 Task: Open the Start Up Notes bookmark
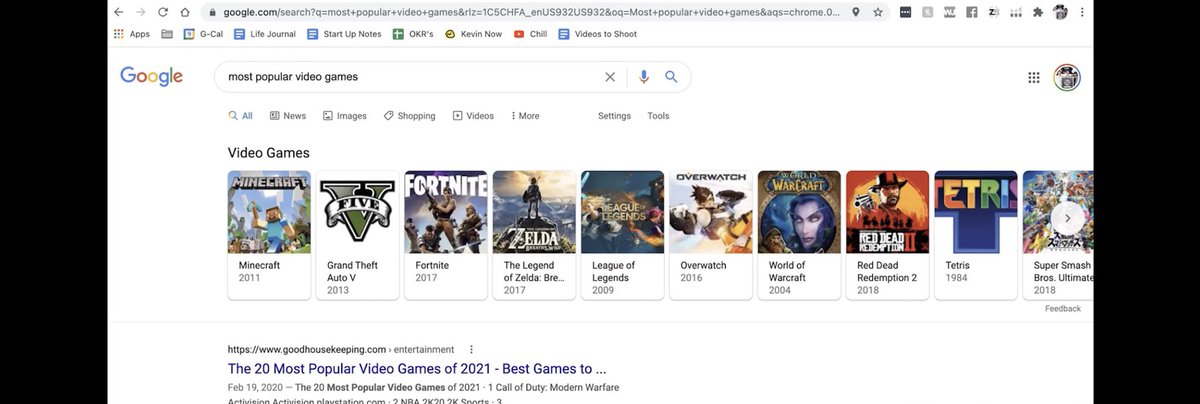tap(345, 33)
